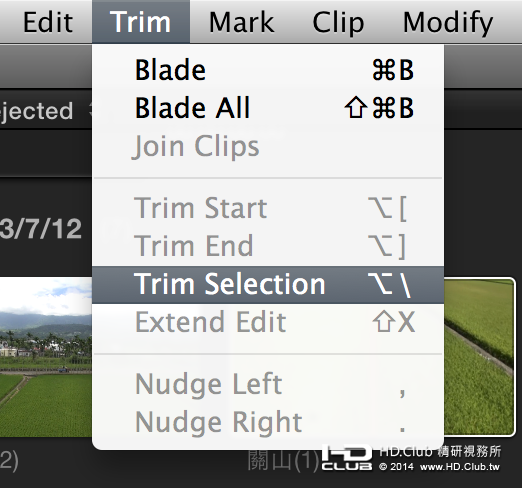522x488 pixels.
Task: Open the Mark menu
Action: click(x=241, y=22)
